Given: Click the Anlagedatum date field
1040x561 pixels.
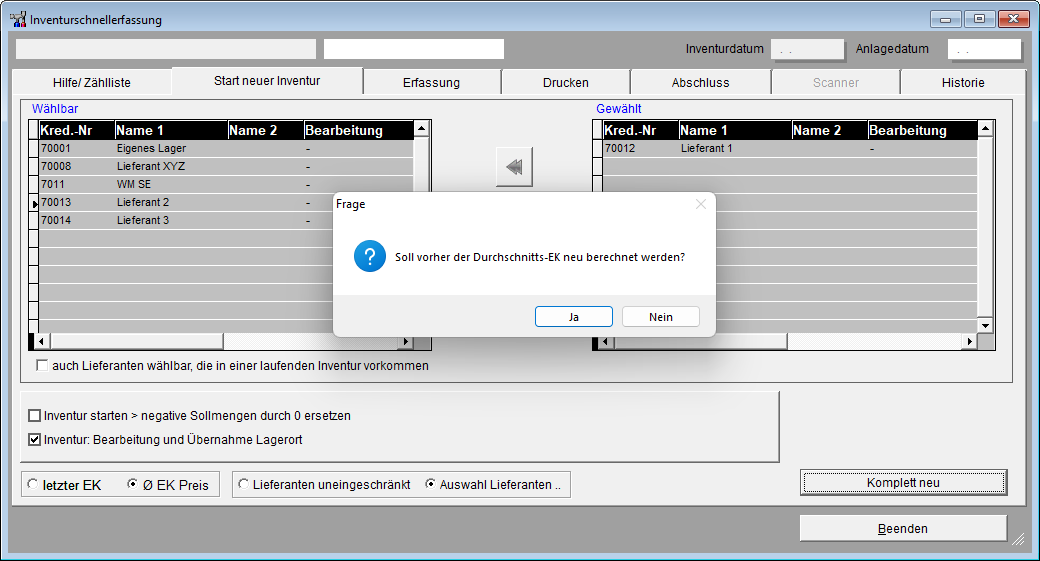Looking at the screenshot, I should (984, 49).
